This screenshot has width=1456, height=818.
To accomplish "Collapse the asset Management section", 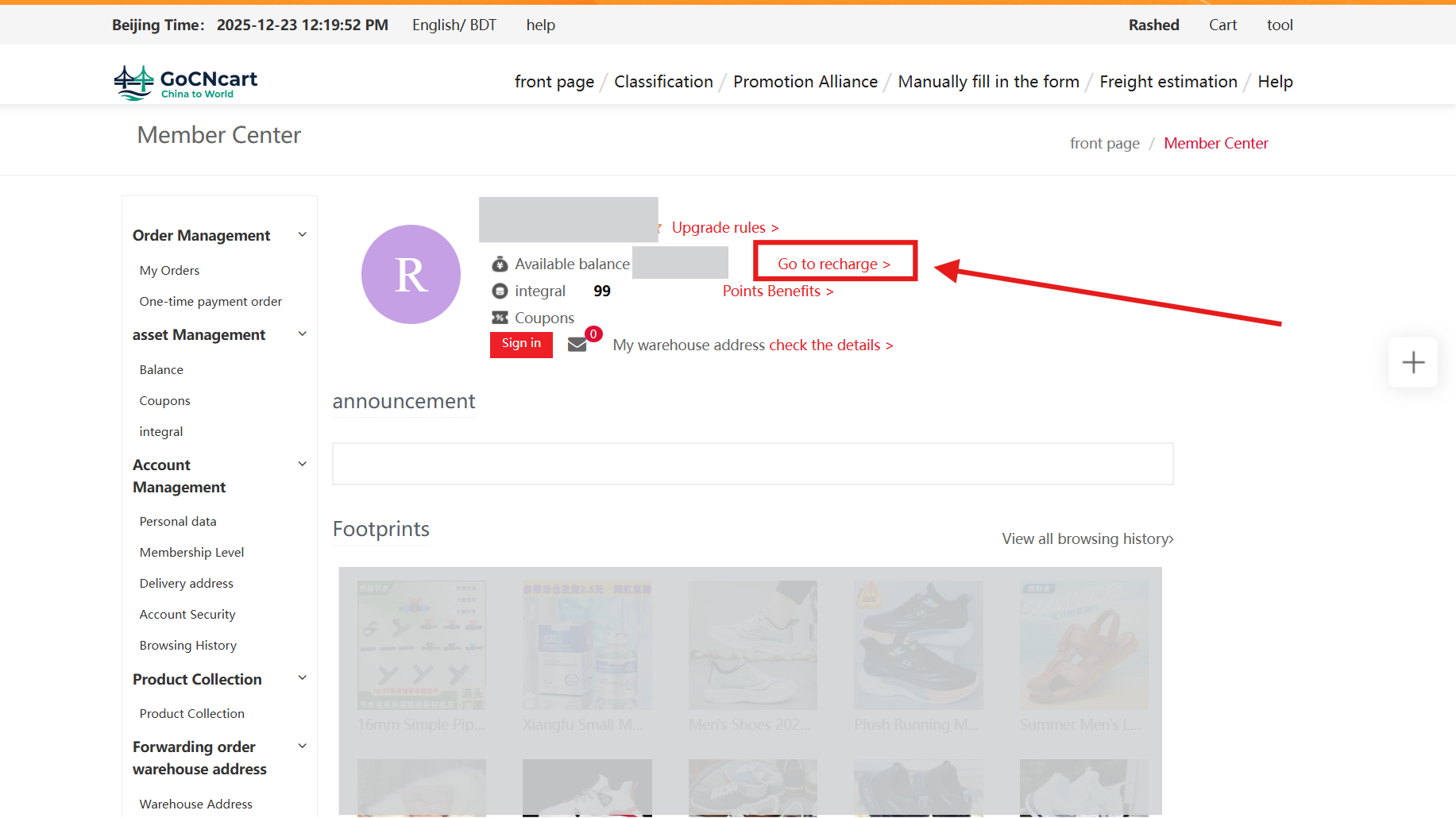I will pos(302,334).
